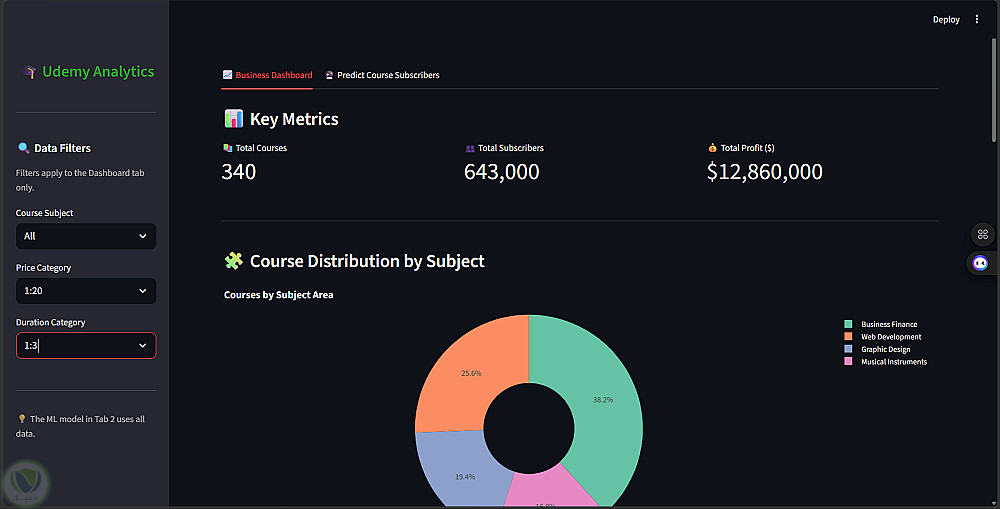The image size is (1000, 509).
Task: Select the Business Dashboard tab
Action: tap(267, 75)
